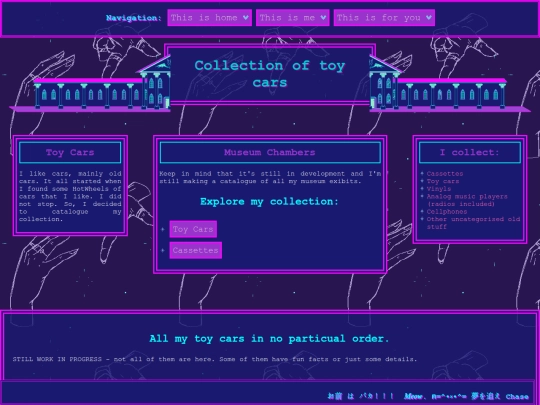Click "Cellphones" in the I collect list
Image resolution: width=540 pixels, height=405 pixels.
pyautogui.click(x=447, y=211)
